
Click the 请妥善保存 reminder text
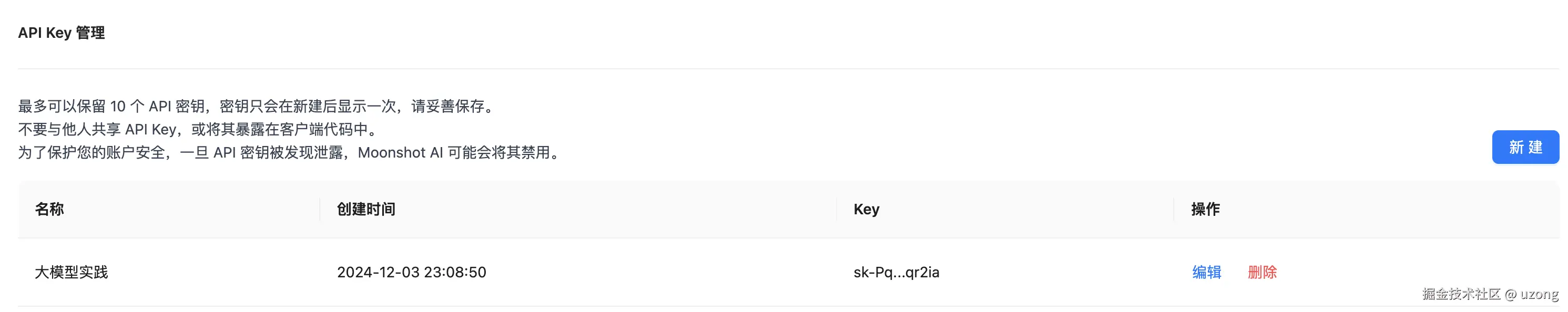448,107
